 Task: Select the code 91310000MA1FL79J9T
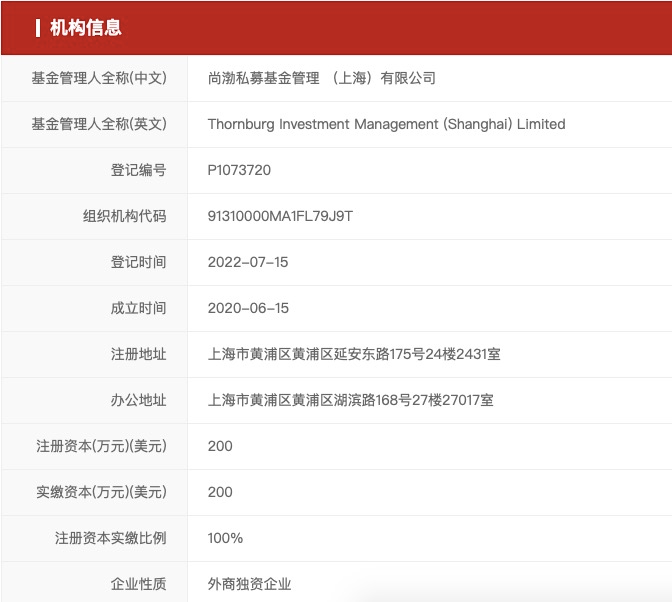(280, 216)
